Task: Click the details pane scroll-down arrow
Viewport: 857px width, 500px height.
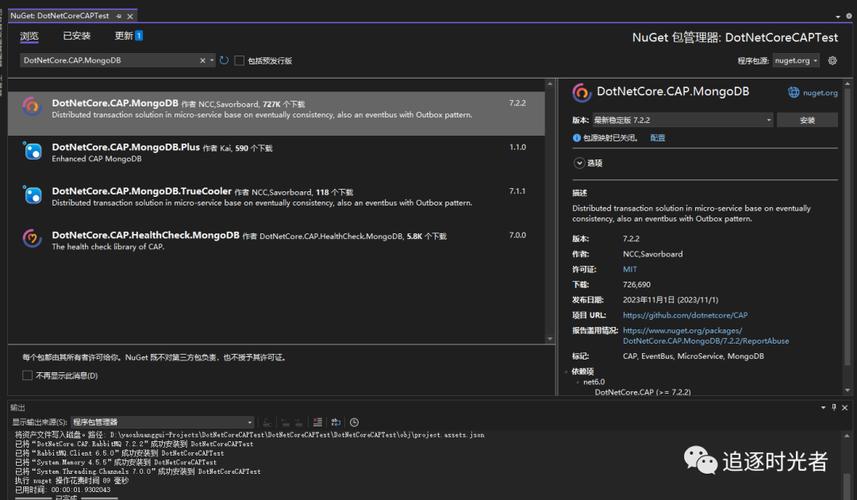Action: click(848, 390)
